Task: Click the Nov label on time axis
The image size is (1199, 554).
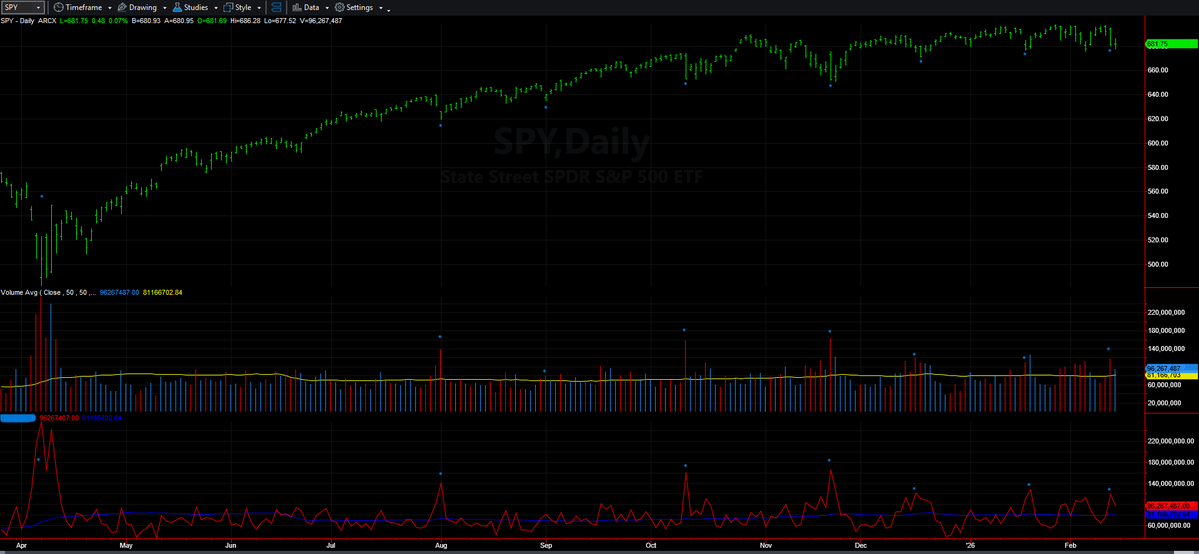Action: coord(765,546)
